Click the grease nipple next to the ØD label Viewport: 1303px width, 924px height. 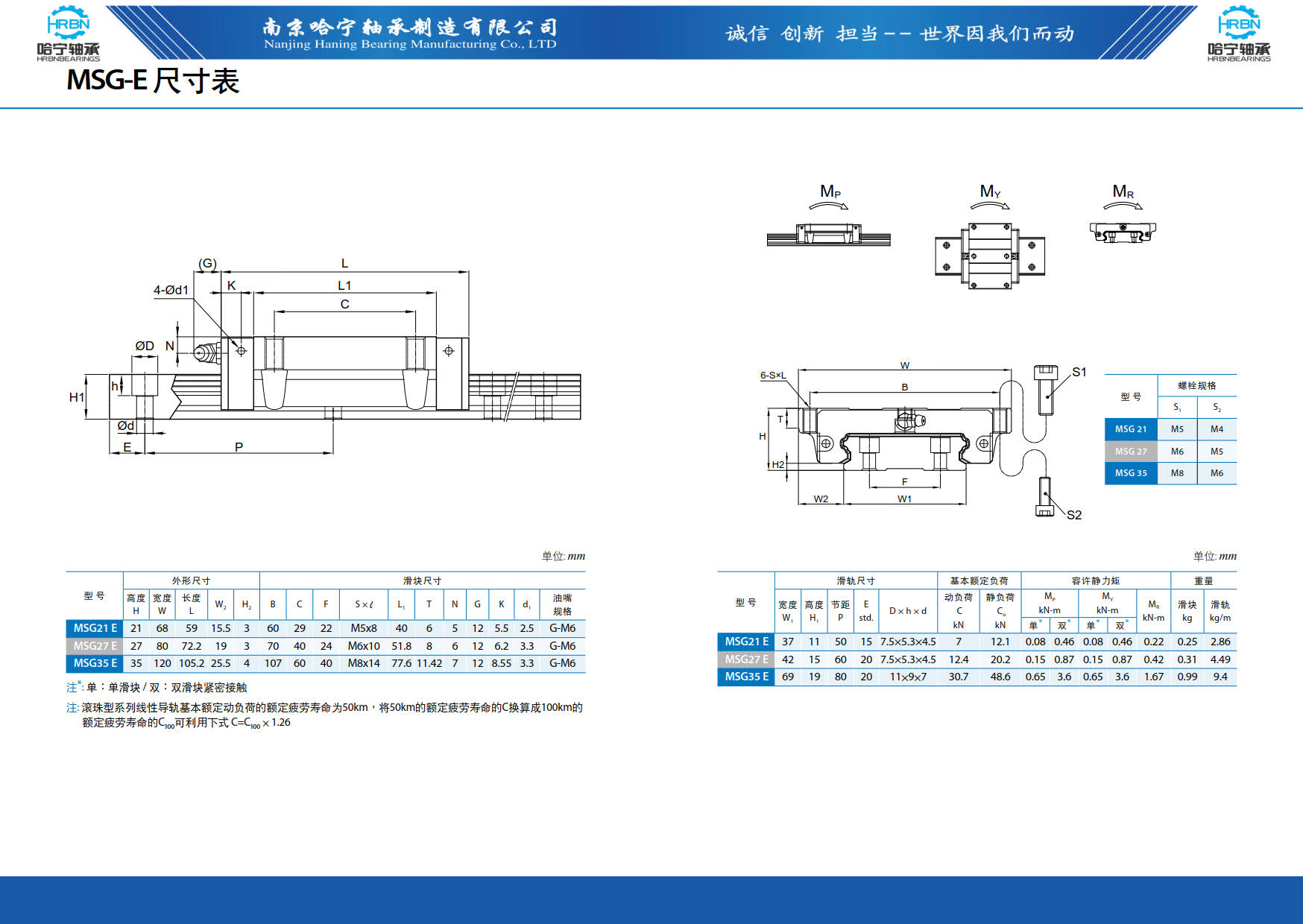pyautogui.click(x=206, y=352)
